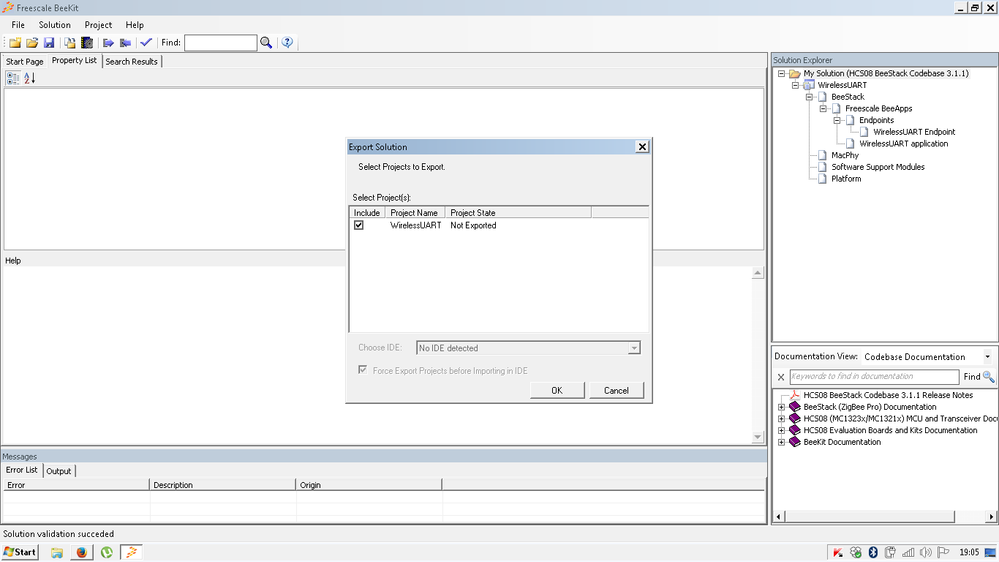Open Firefox from the taskbar

tap(82, 552)
